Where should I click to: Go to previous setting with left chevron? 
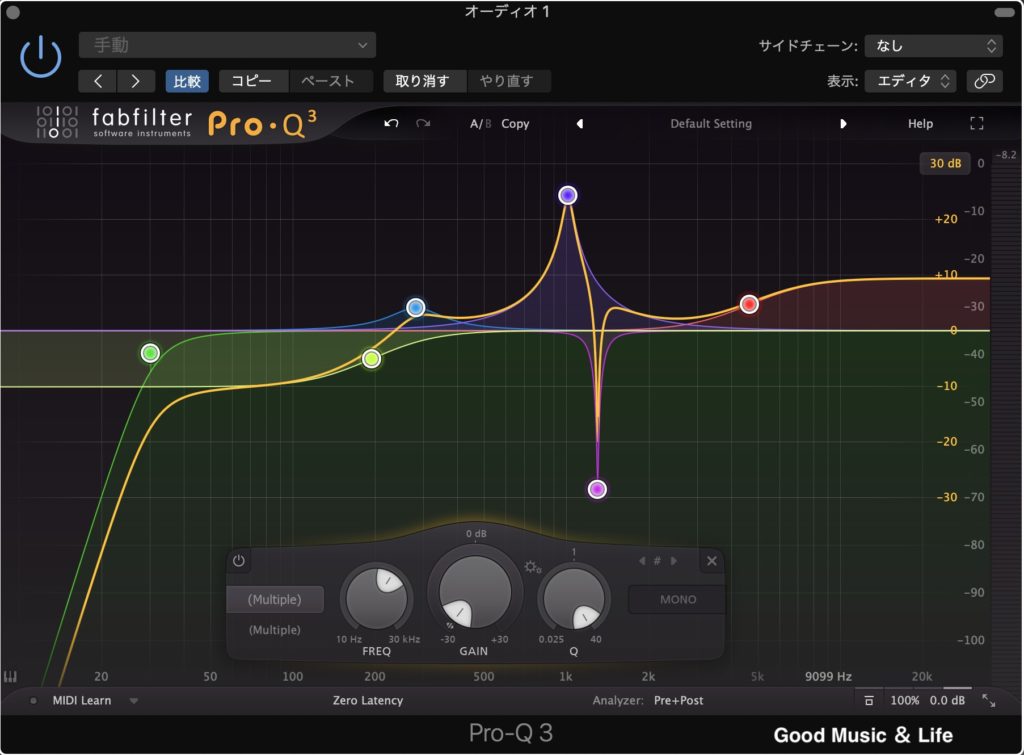(x=98, y=81)
